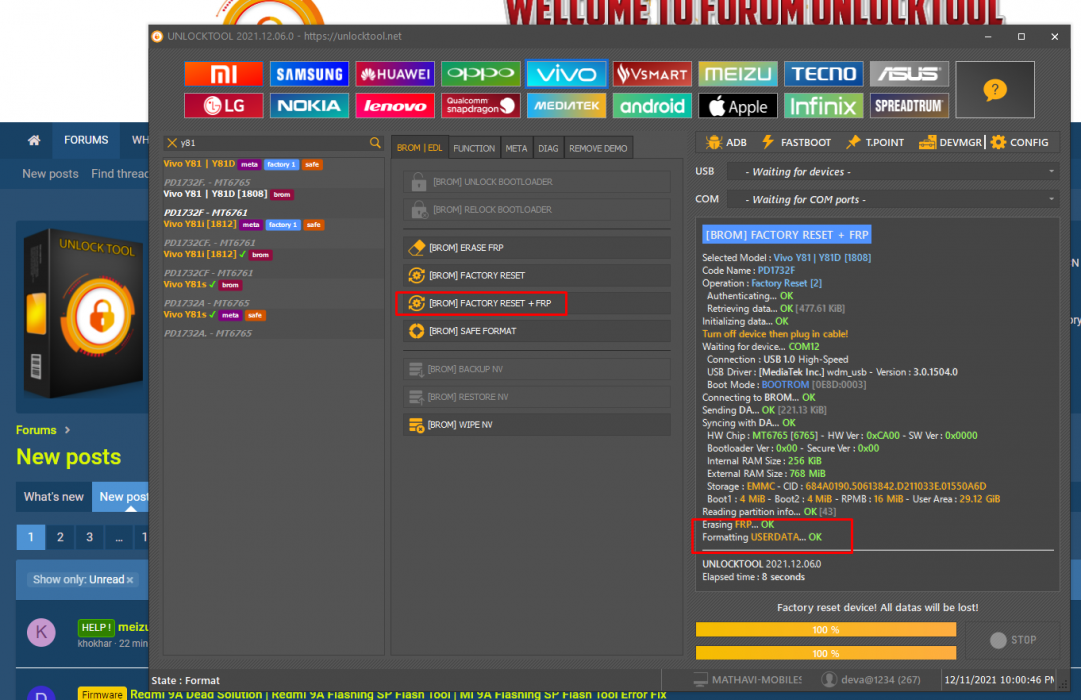1081x700 pixels.
Task: Choose the Tecno brand tile
Action: 823,74
